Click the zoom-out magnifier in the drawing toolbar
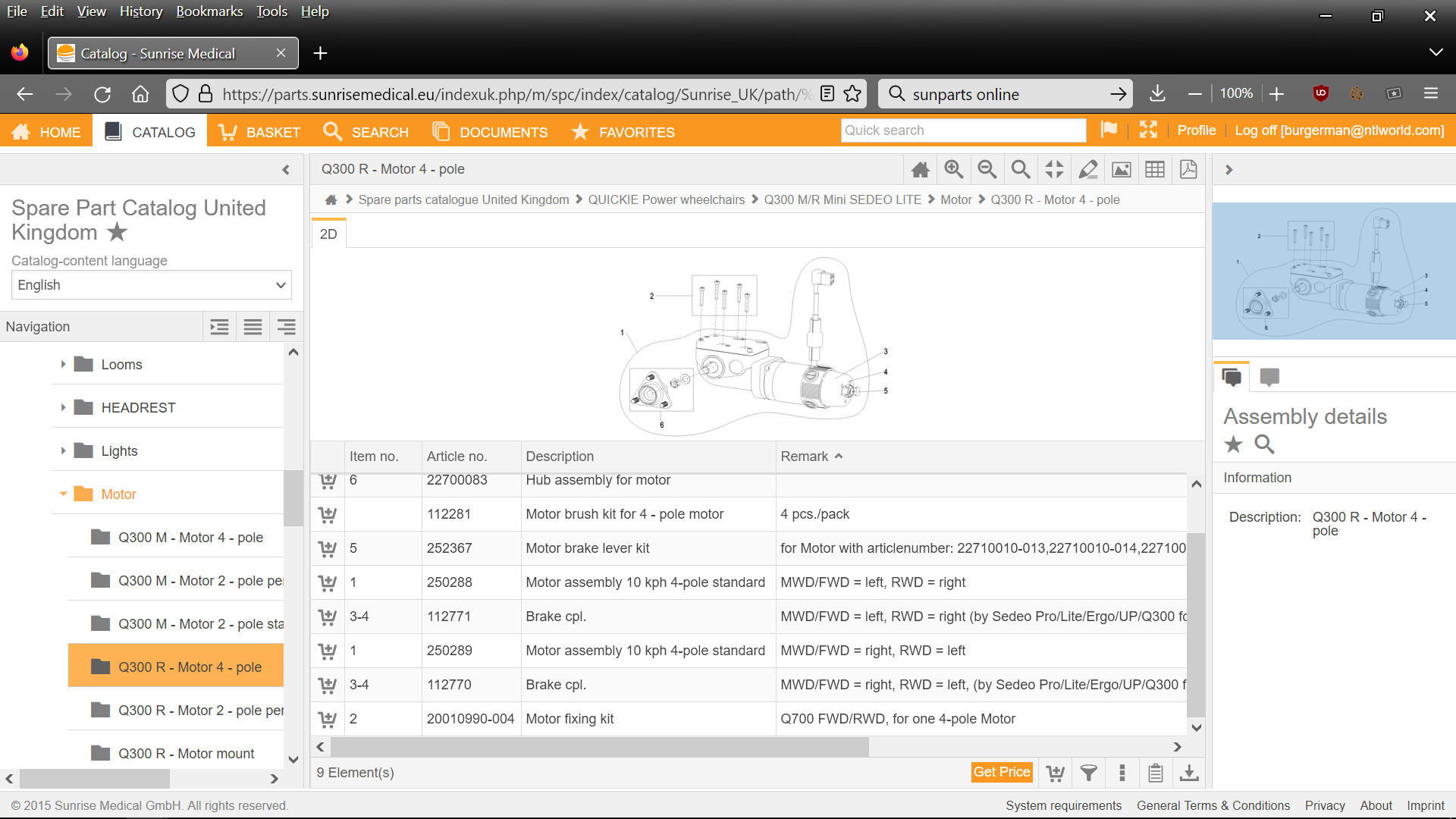Image resolution: width=1456 pixels, height=819 pixels. coord(987,169)
